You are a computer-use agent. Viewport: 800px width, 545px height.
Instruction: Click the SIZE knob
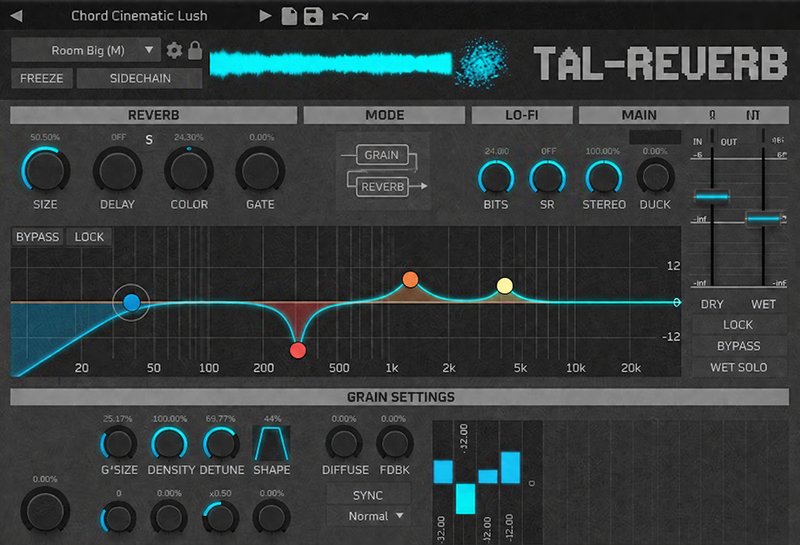pyautogui.click(x=45, y=170)
